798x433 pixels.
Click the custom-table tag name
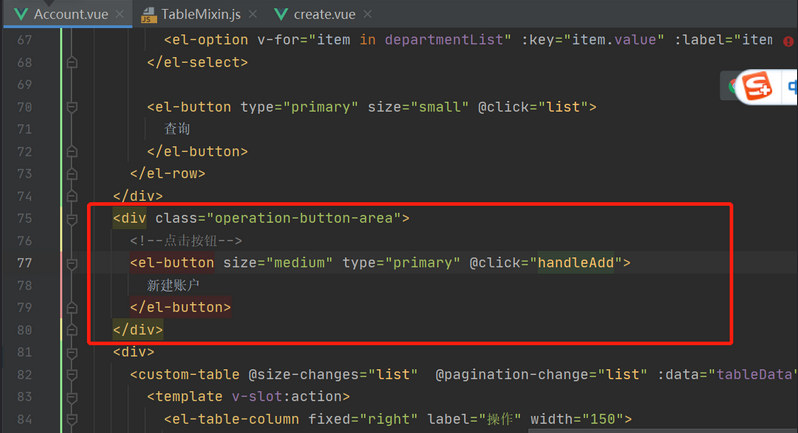click(188, 374)
